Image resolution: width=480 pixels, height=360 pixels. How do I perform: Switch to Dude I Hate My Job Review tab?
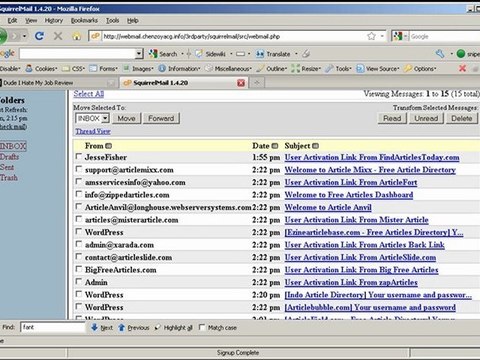57,83
